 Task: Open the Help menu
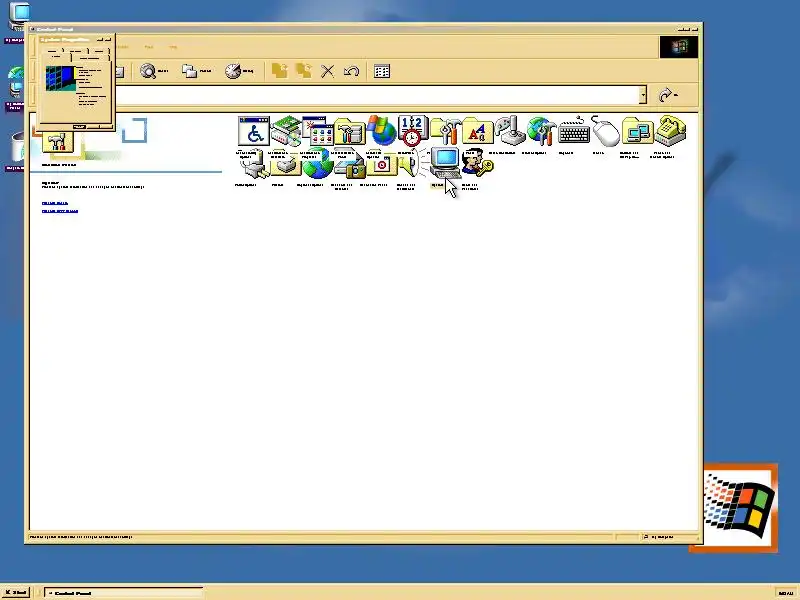pyautogui.click(x=173, y=47)
